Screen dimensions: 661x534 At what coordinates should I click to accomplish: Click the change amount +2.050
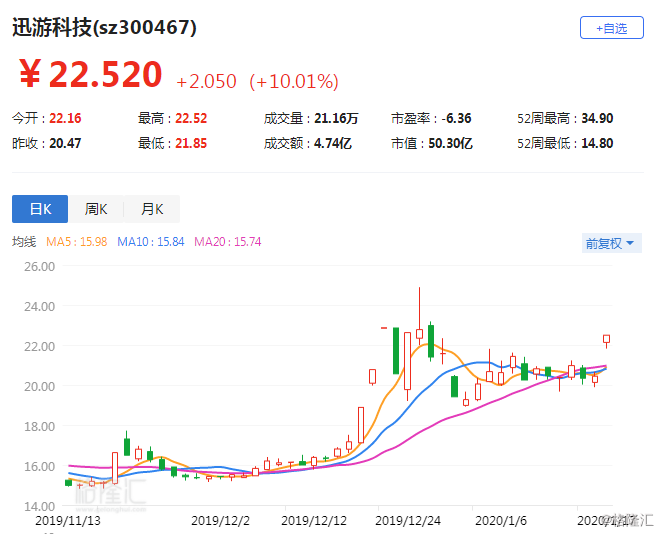click(206, 81)
